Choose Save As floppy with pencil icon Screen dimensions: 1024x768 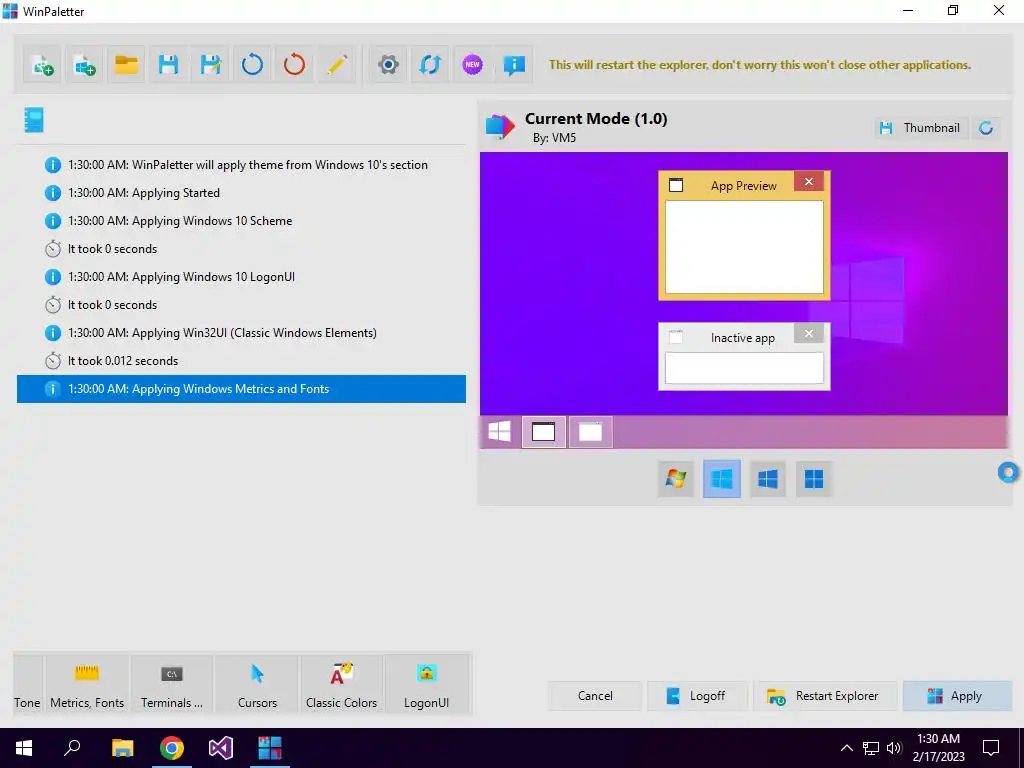click(210, 65)
